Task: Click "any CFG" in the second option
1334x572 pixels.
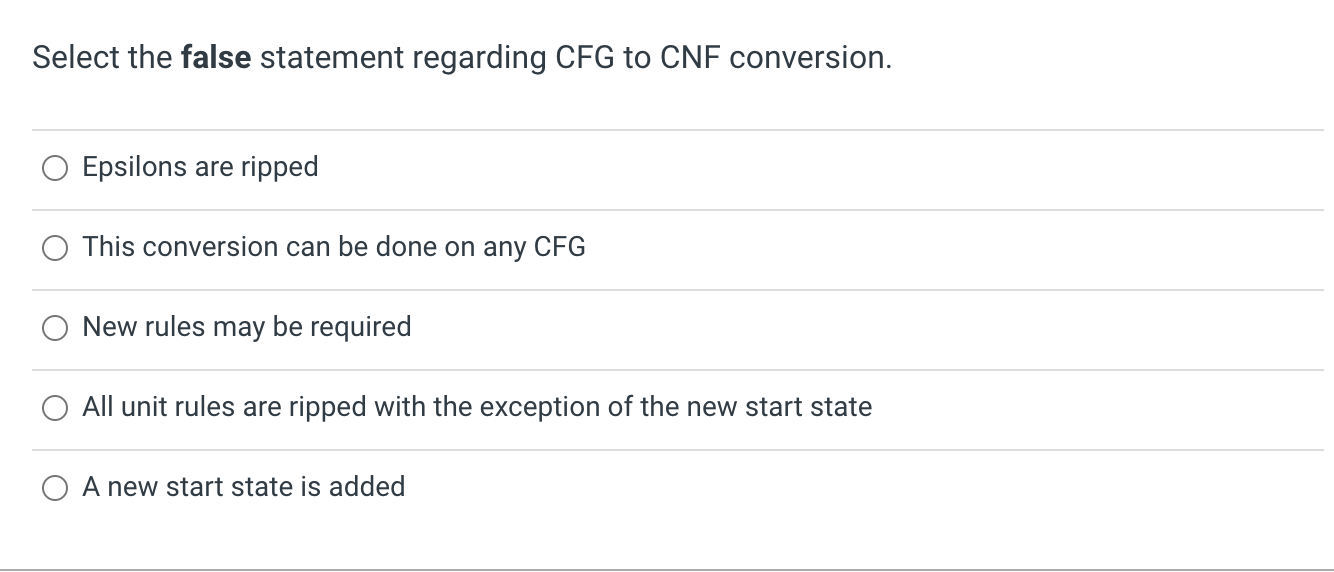Action: [534, 246]
